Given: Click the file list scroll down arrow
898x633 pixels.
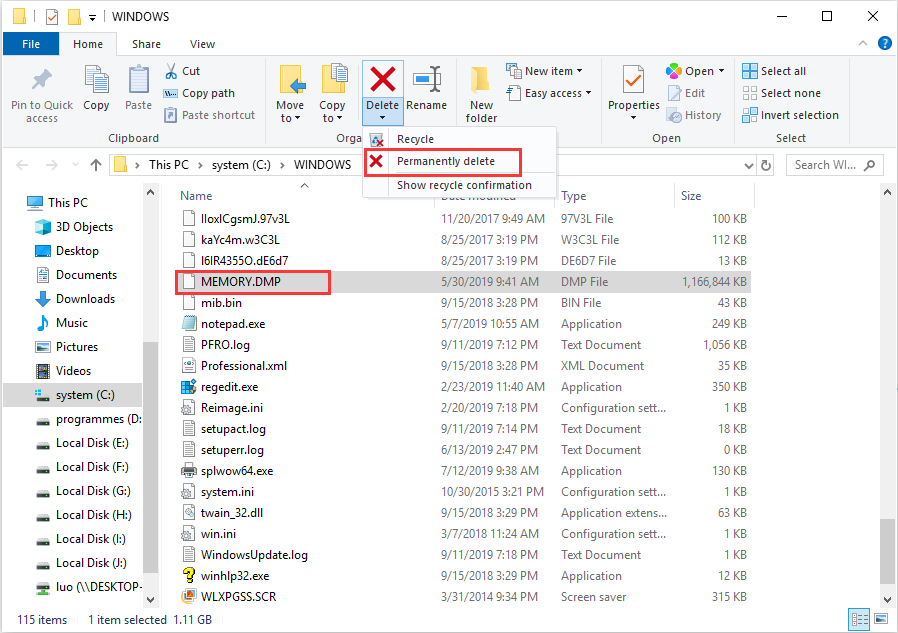Looking at the screenshot, I should point(887,600).
